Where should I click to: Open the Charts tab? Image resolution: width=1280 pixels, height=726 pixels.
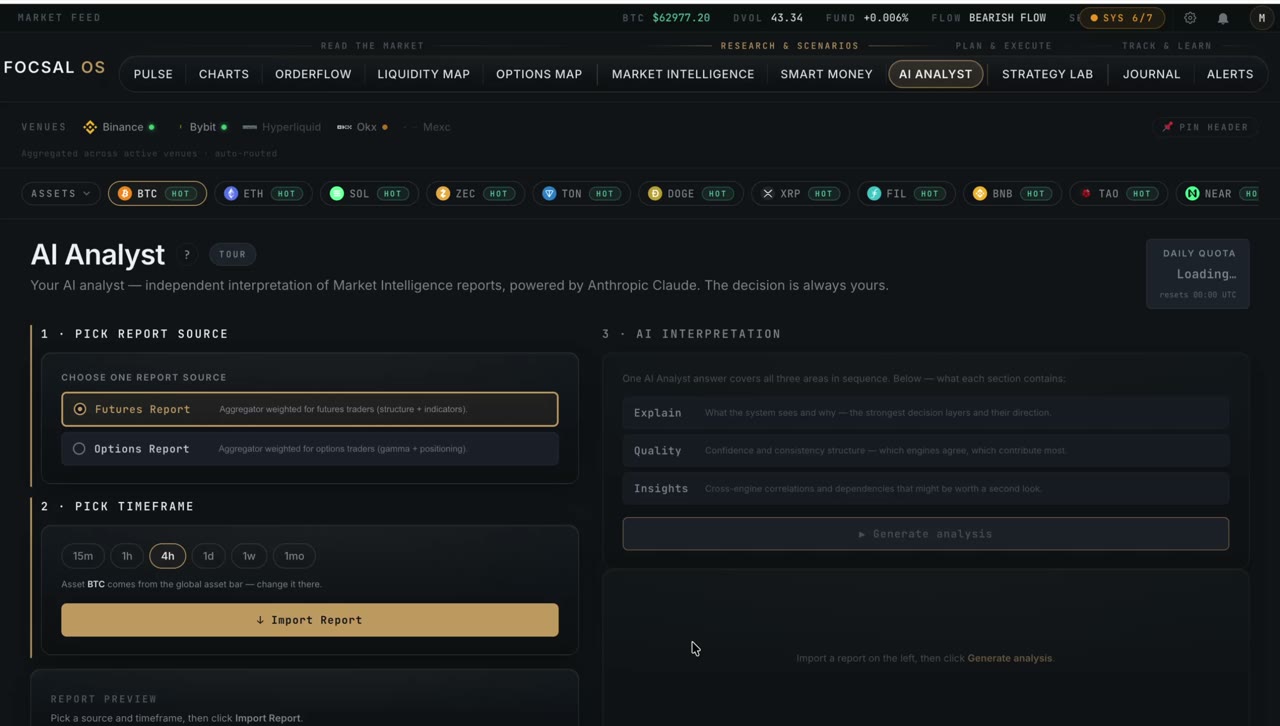pos(224,74)
